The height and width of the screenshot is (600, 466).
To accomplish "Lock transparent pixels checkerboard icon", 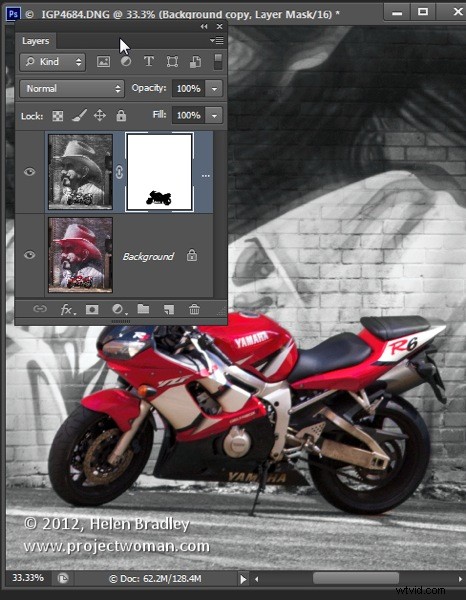I will pyautogui.click(x=58, y=116).
